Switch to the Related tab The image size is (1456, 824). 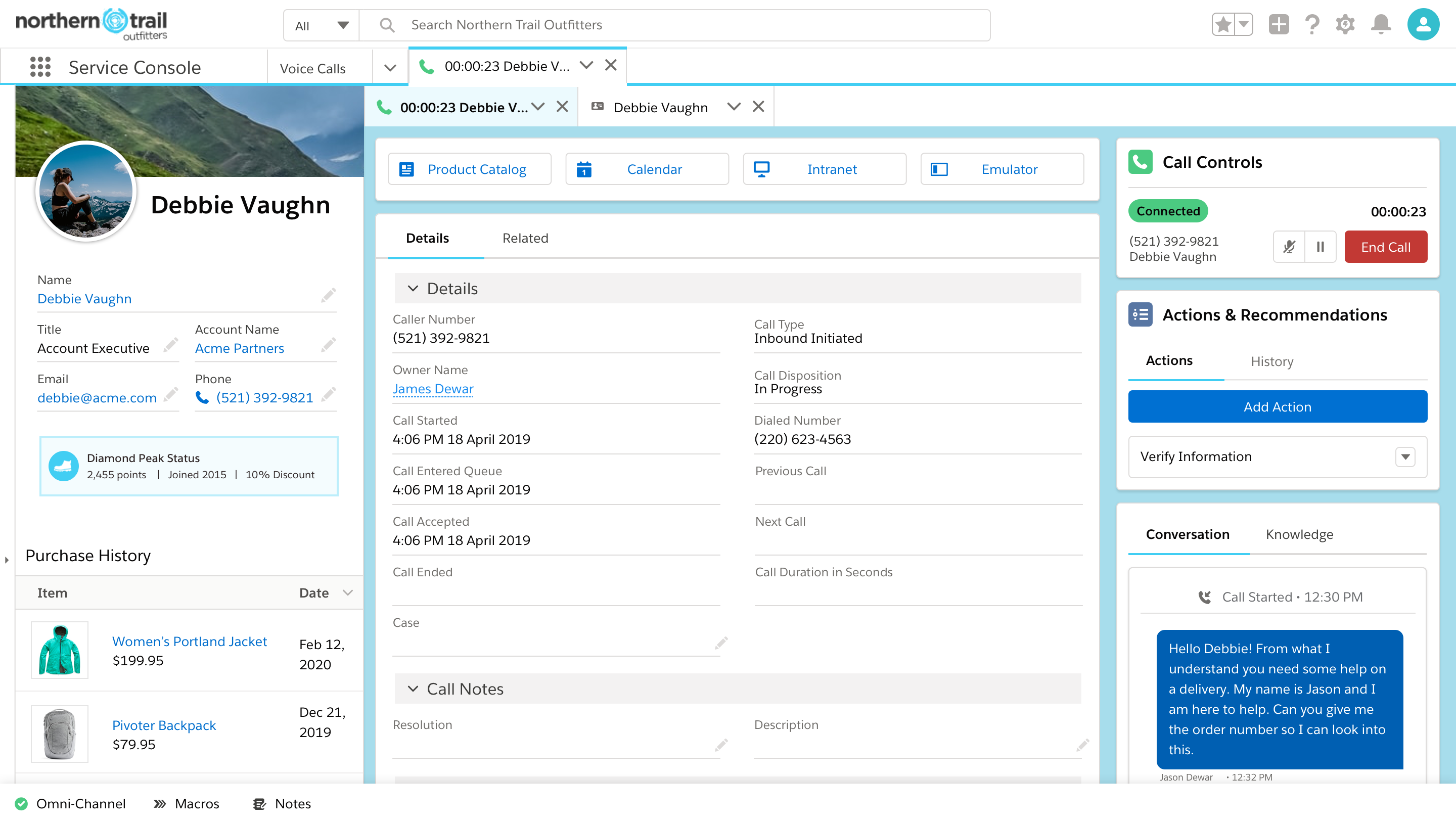524,238
